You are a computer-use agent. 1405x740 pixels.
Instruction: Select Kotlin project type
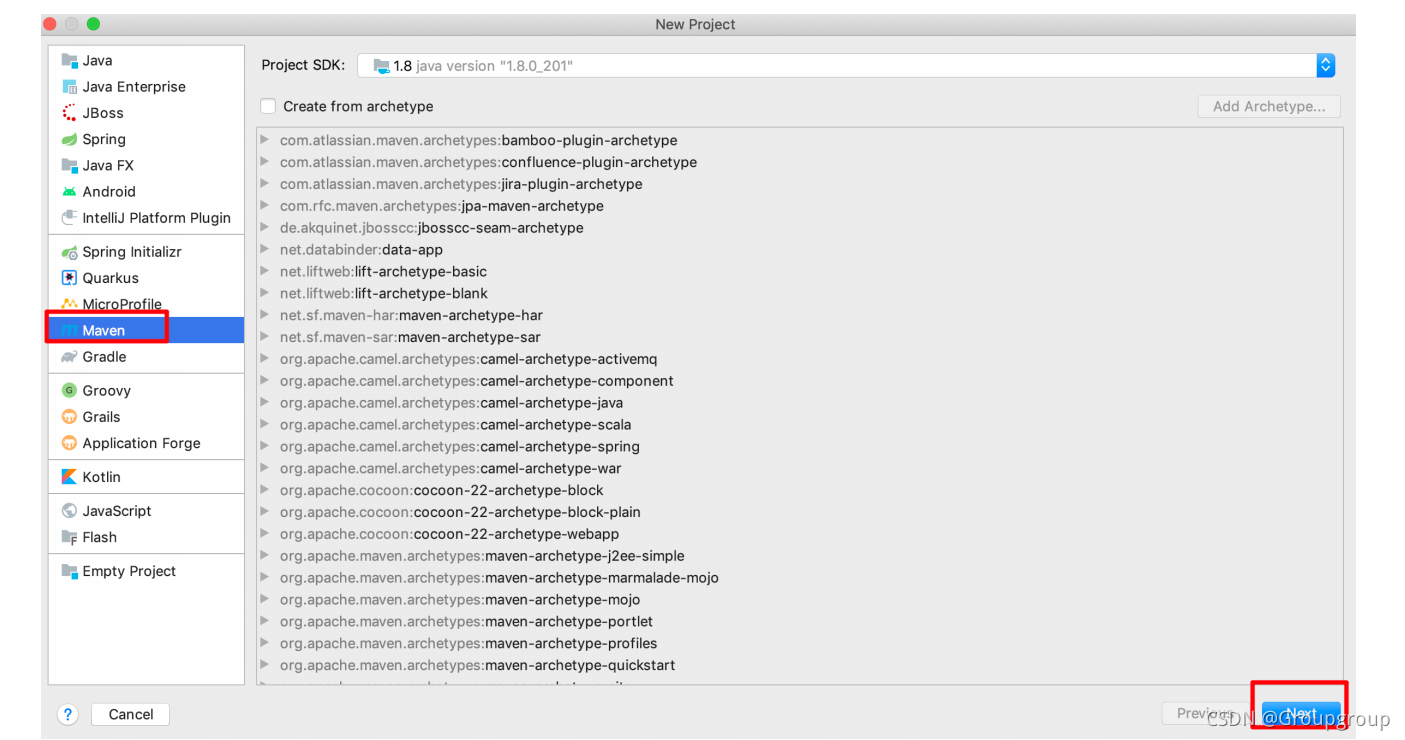tap(146, 477)
